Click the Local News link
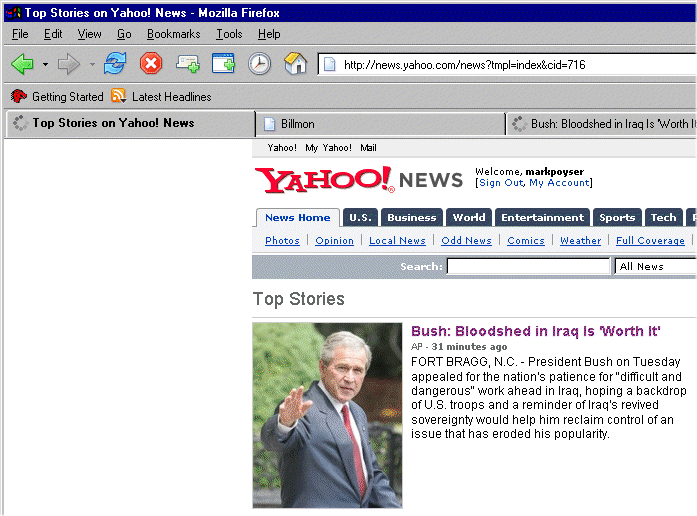Screen dimensions: 697x516 click(x=397, y=241)
